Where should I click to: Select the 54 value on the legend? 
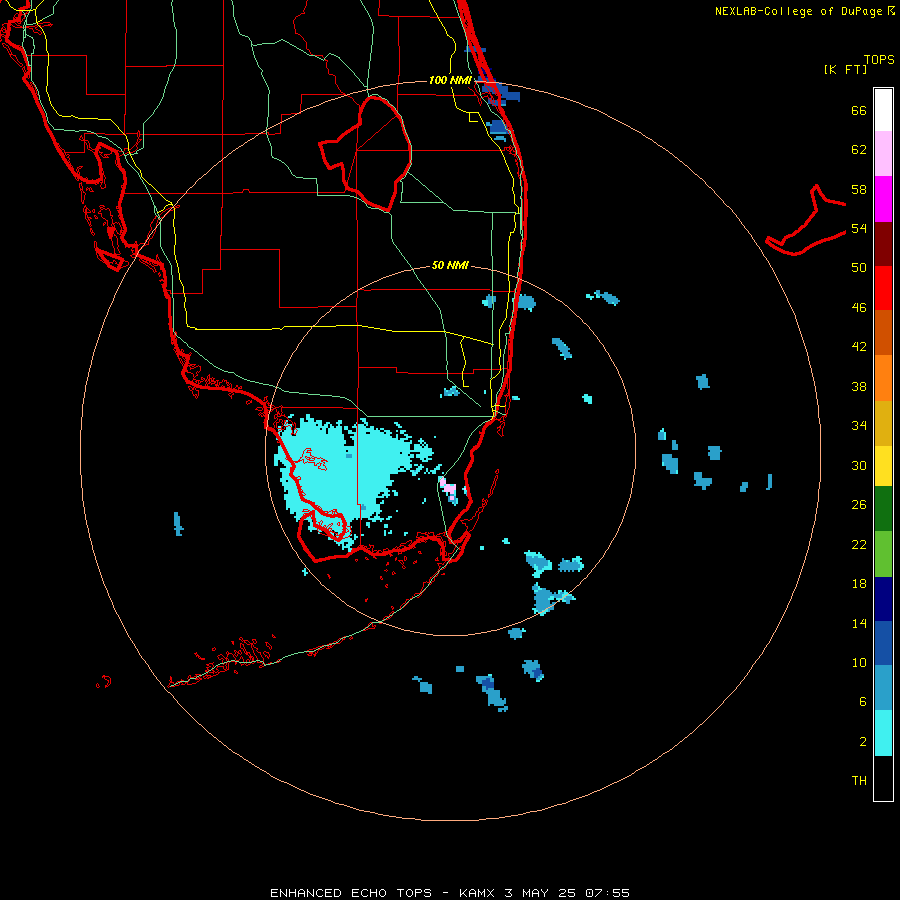pyautogui.click(x=859, y=228)
